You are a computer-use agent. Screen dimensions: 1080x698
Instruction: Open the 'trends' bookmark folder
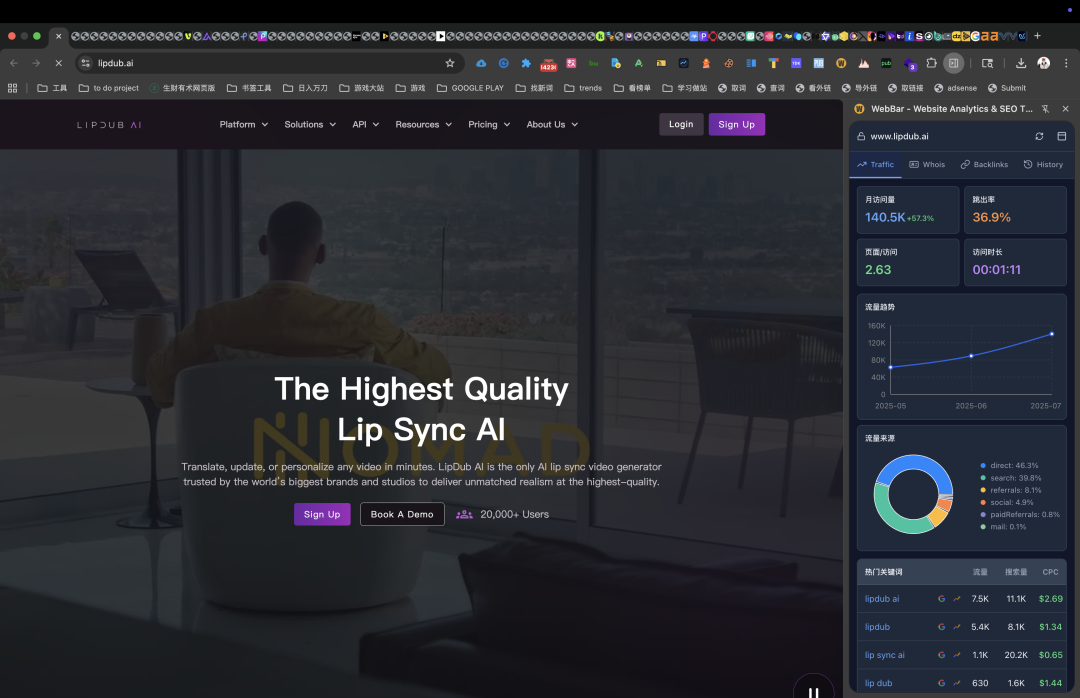[x=583, y=88]
